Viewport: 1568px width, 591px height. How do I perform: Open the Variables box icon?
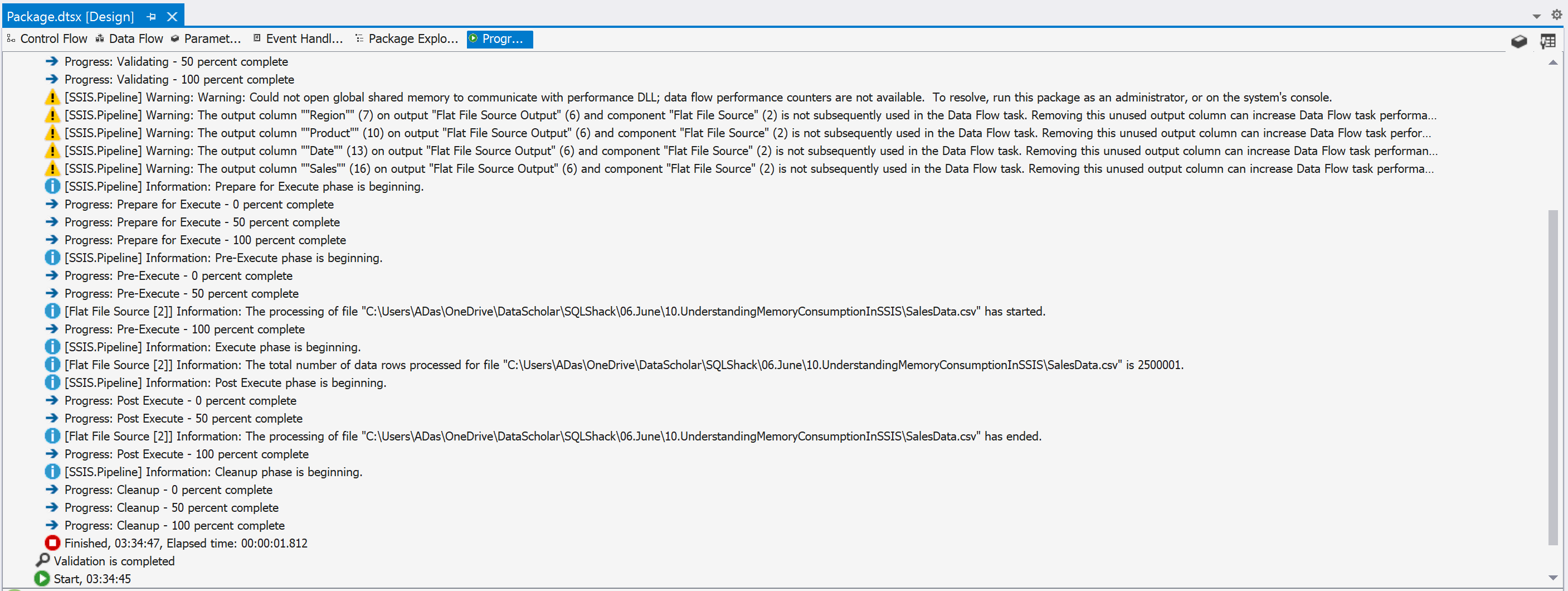click(1519, 41)
